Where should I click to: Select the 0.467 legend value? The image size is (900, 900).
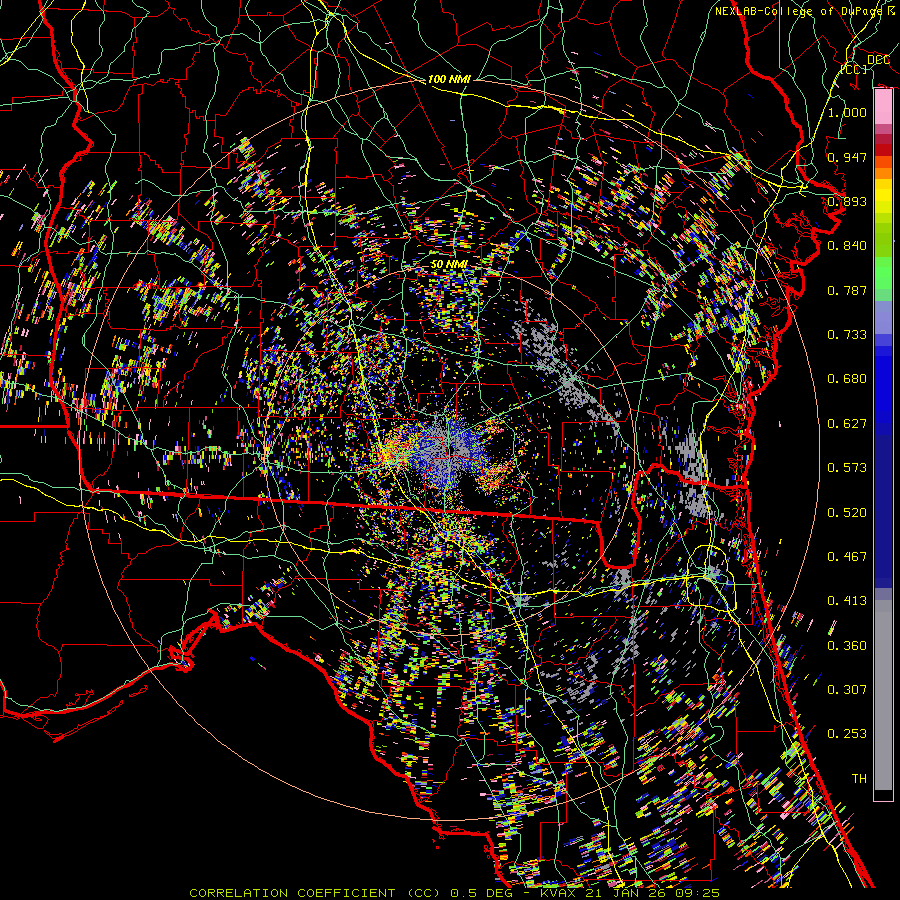847,557
